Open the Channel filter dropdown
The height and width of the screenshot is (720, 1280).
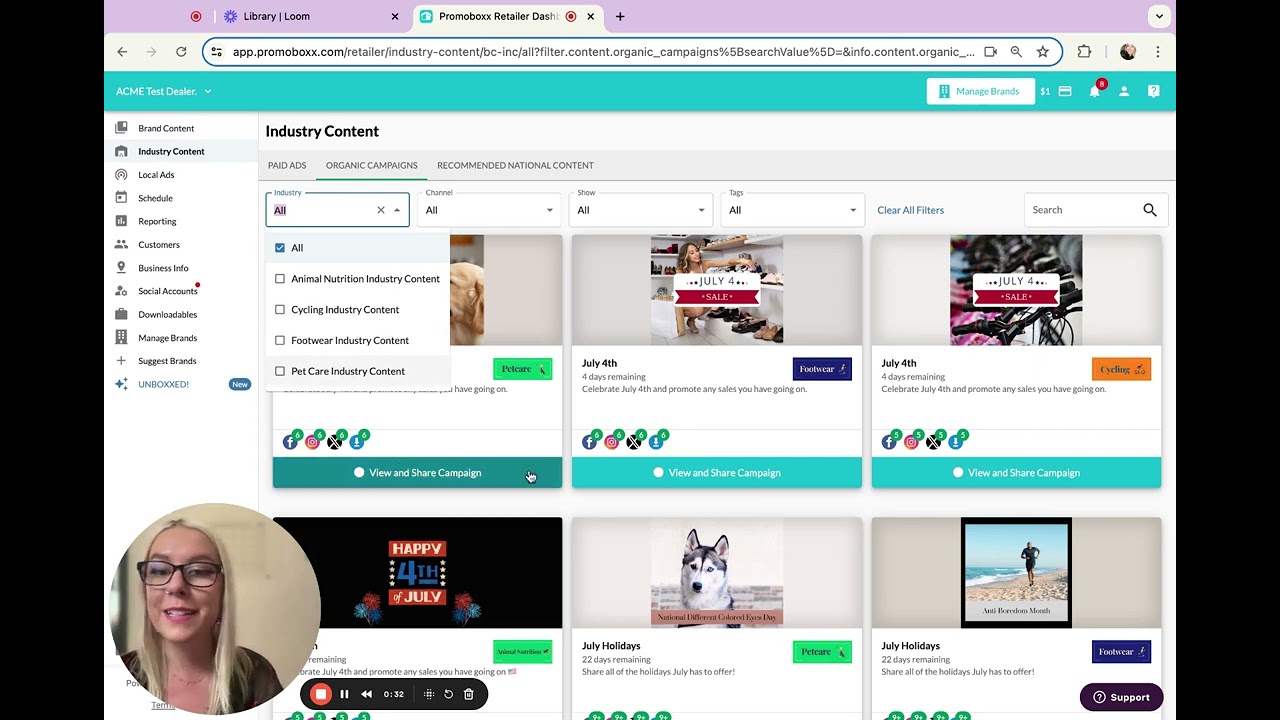[x=489, y=210]
